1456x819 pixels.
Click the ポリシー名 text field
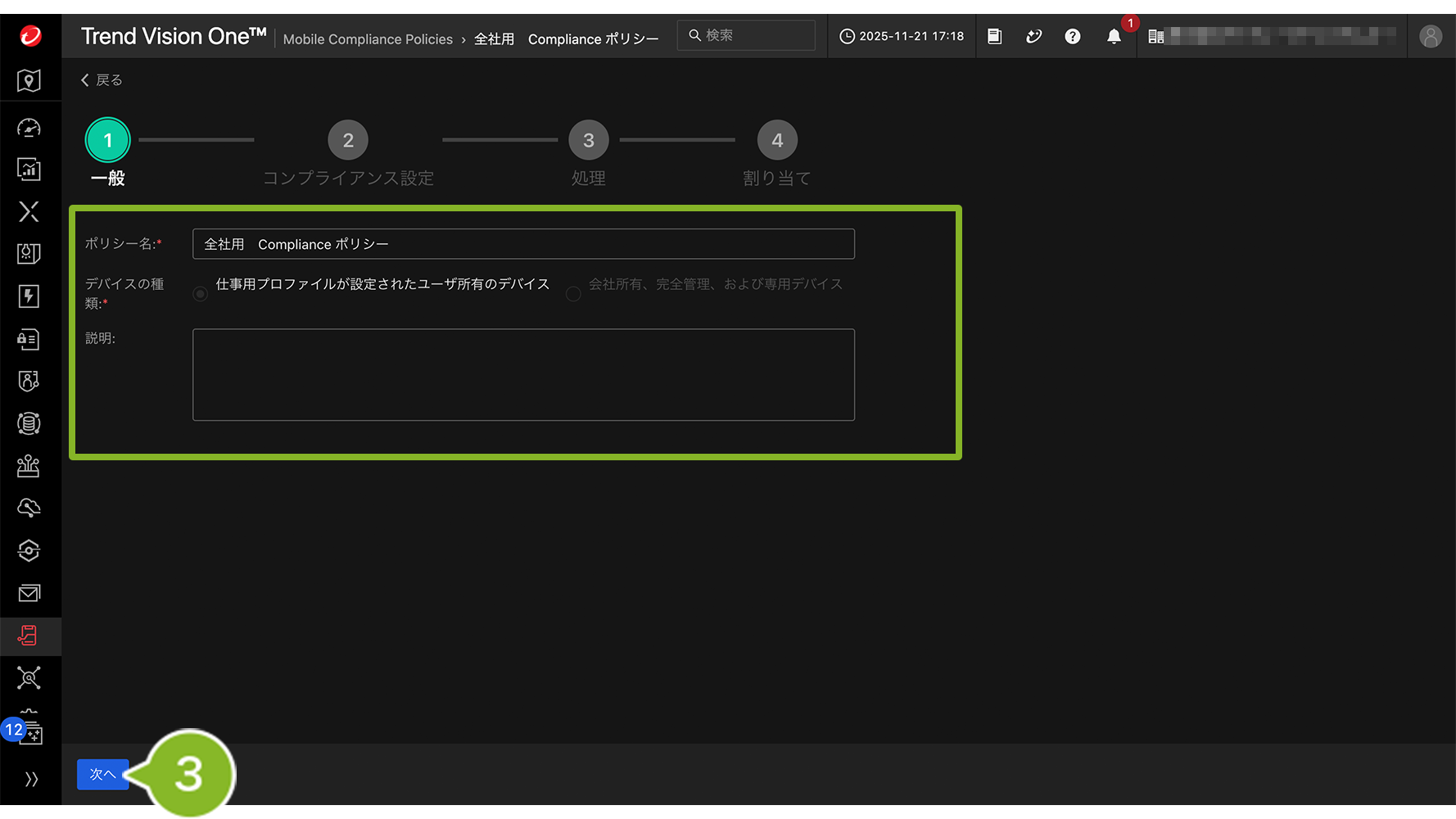523,244
